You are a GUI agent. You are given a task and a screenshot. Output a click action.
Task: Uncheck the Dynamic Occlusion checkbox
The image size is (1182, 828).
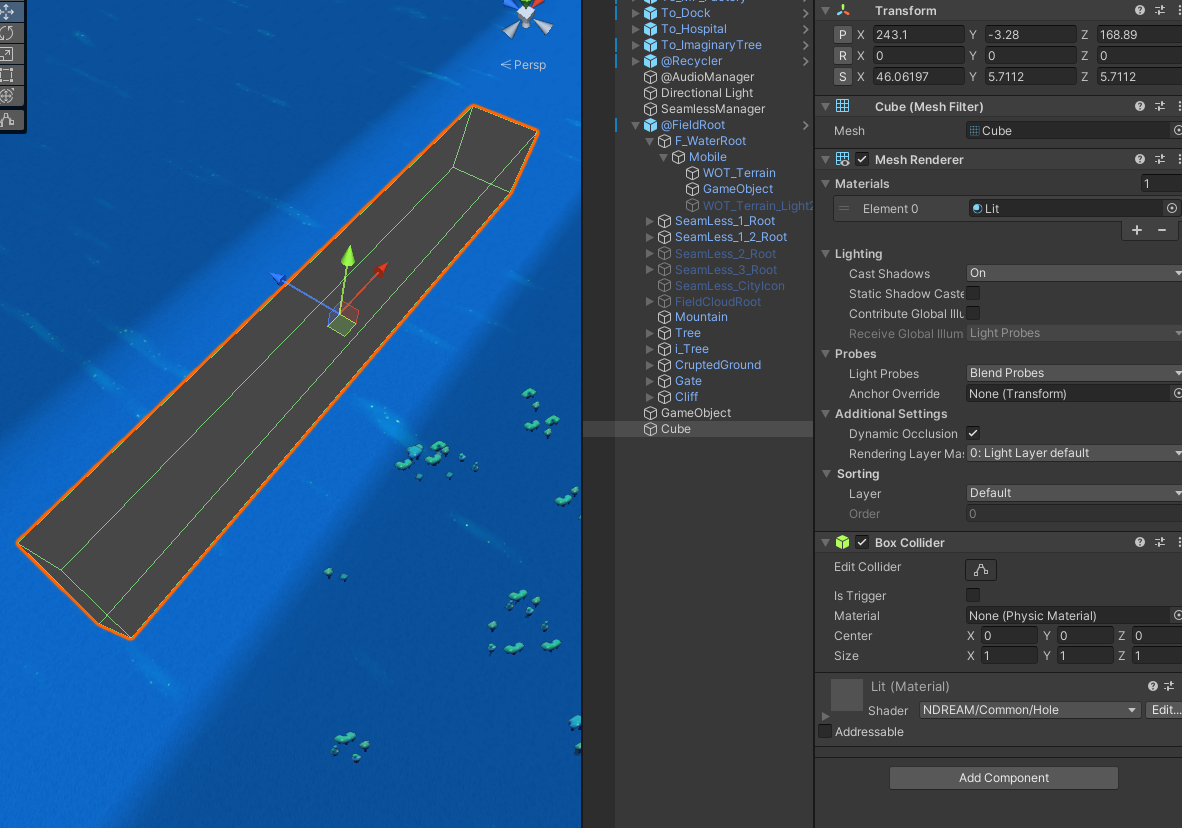click(973, 433)
